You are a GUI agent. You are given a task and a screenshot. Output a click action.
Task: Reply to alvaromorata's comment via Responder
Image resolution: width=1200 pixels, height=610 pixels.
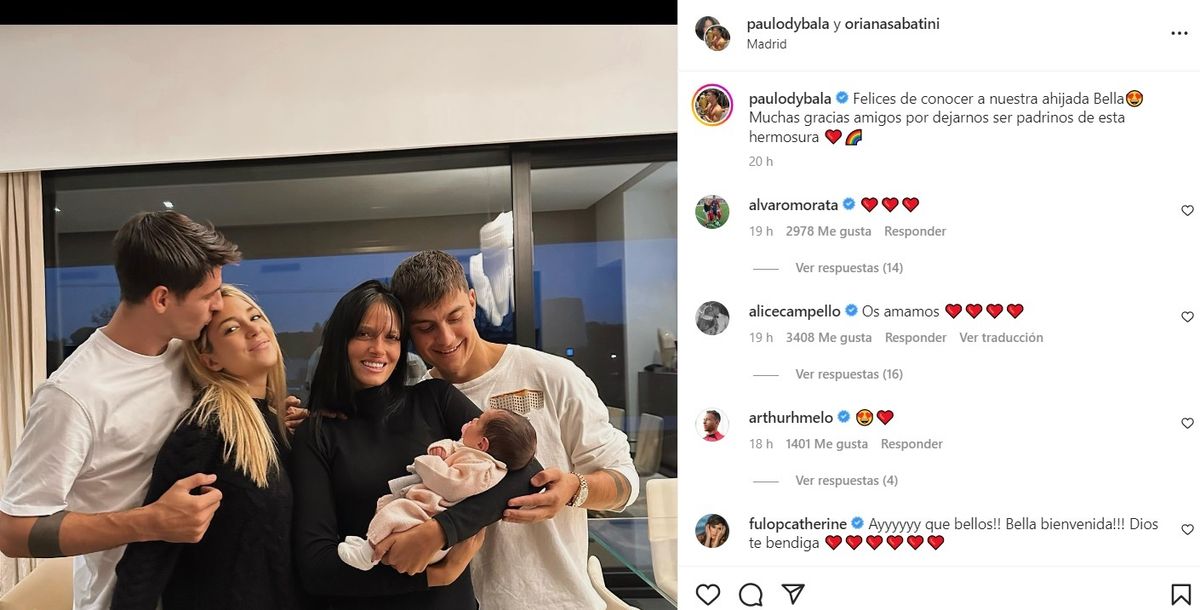pos(915,231)
